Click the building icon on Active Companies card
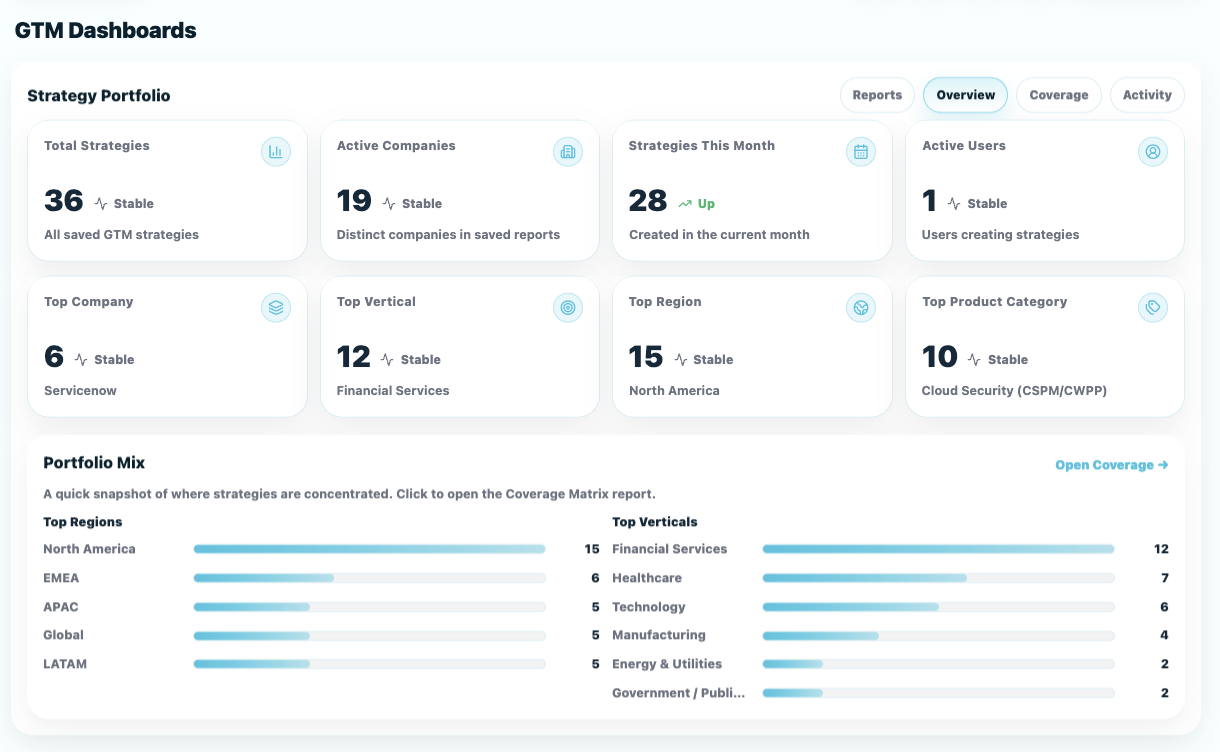Viewport: 1220px width, 752px height. [x=568, y=152]
